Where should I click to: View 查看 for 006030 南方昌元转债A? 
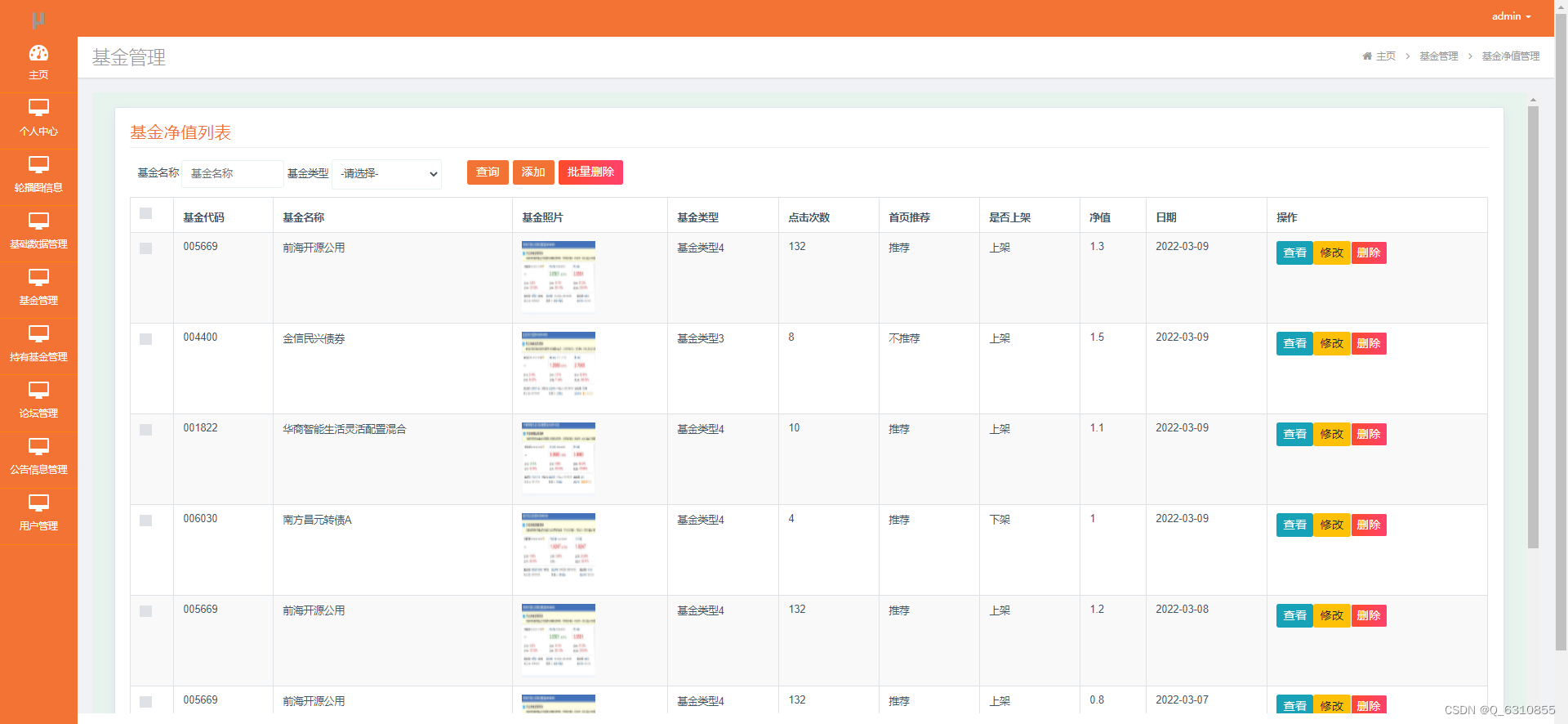(1294, 525)
